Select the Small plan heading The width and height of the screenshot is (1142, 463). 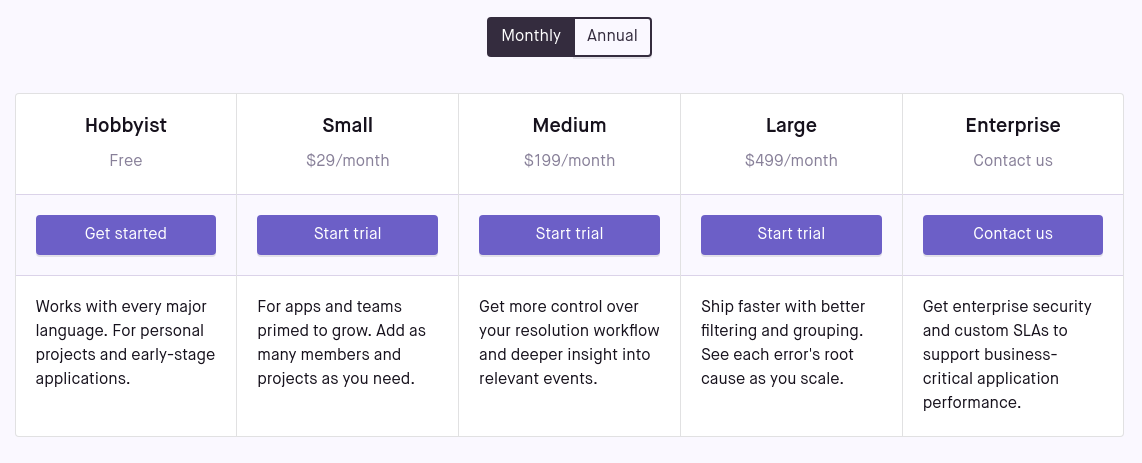pos(347,125)
